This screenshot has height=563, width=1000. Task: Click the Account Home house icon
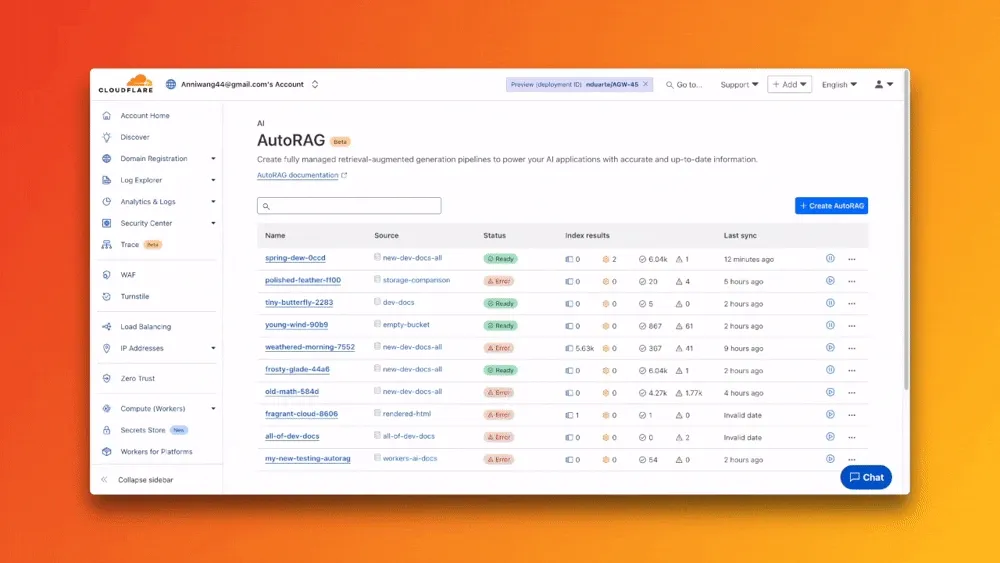pos(107,116)
